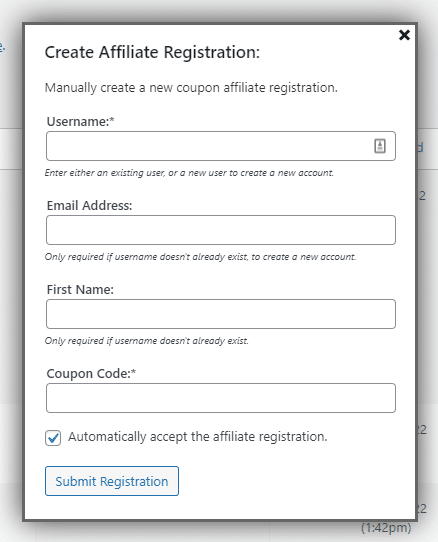
Task: Focus the Username input field
Action: pyautogui.click(x=221, y=146)
